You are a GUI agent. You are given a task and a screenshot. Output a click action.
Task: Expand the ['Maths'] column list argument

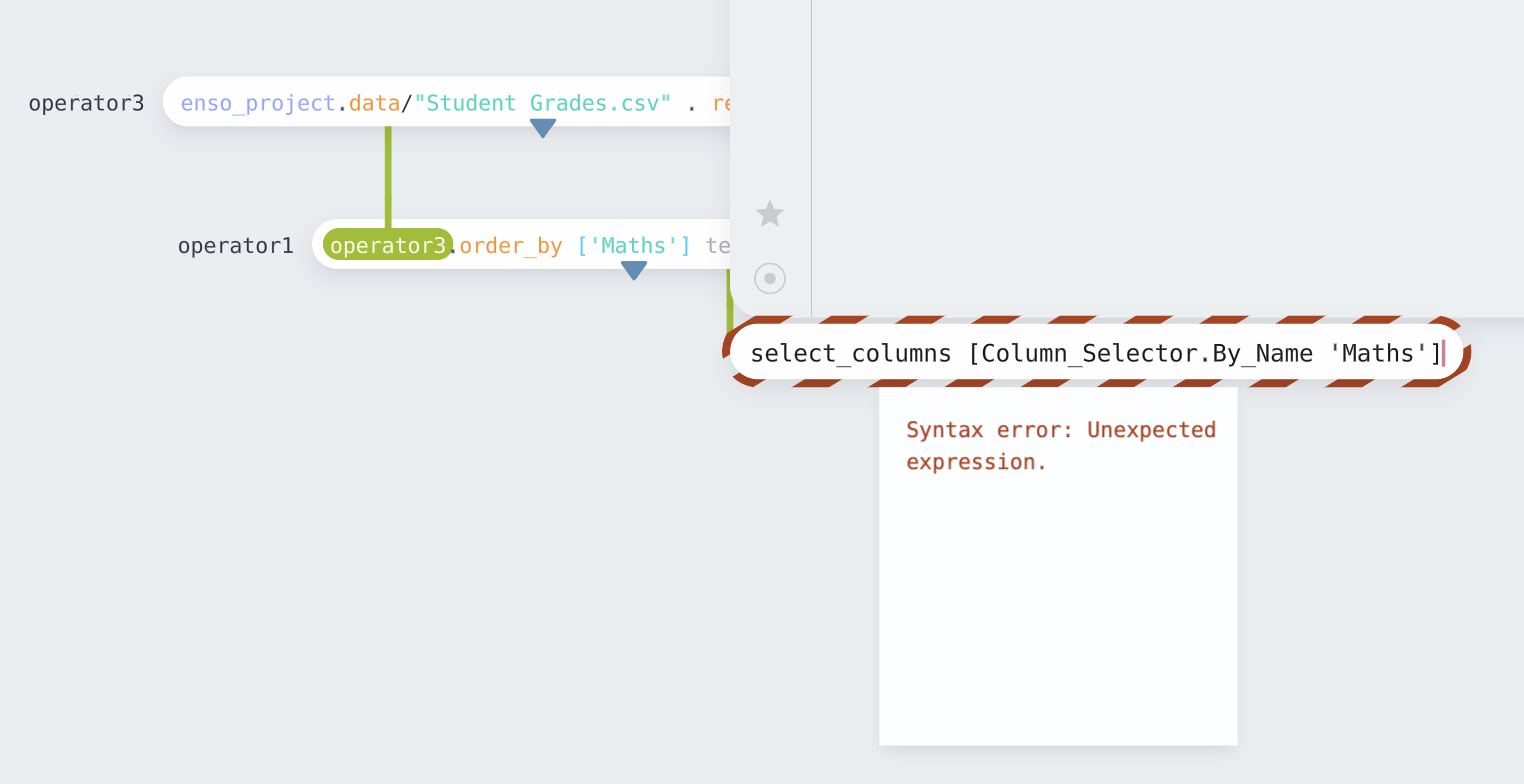[x=633, y=245]
